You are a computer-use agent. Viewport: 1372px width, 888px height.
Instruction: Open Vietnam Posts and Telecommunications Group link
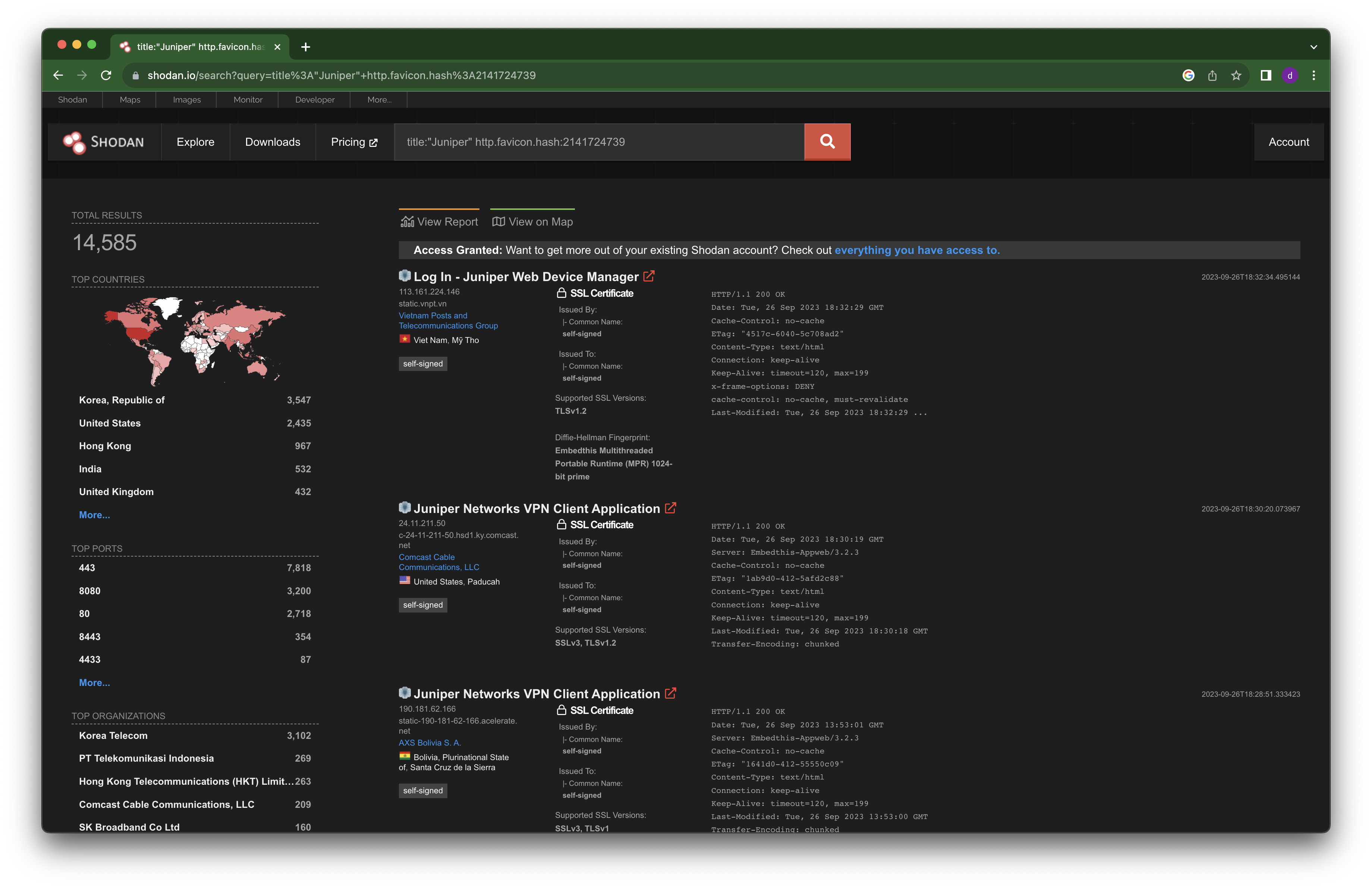point(448,320)
